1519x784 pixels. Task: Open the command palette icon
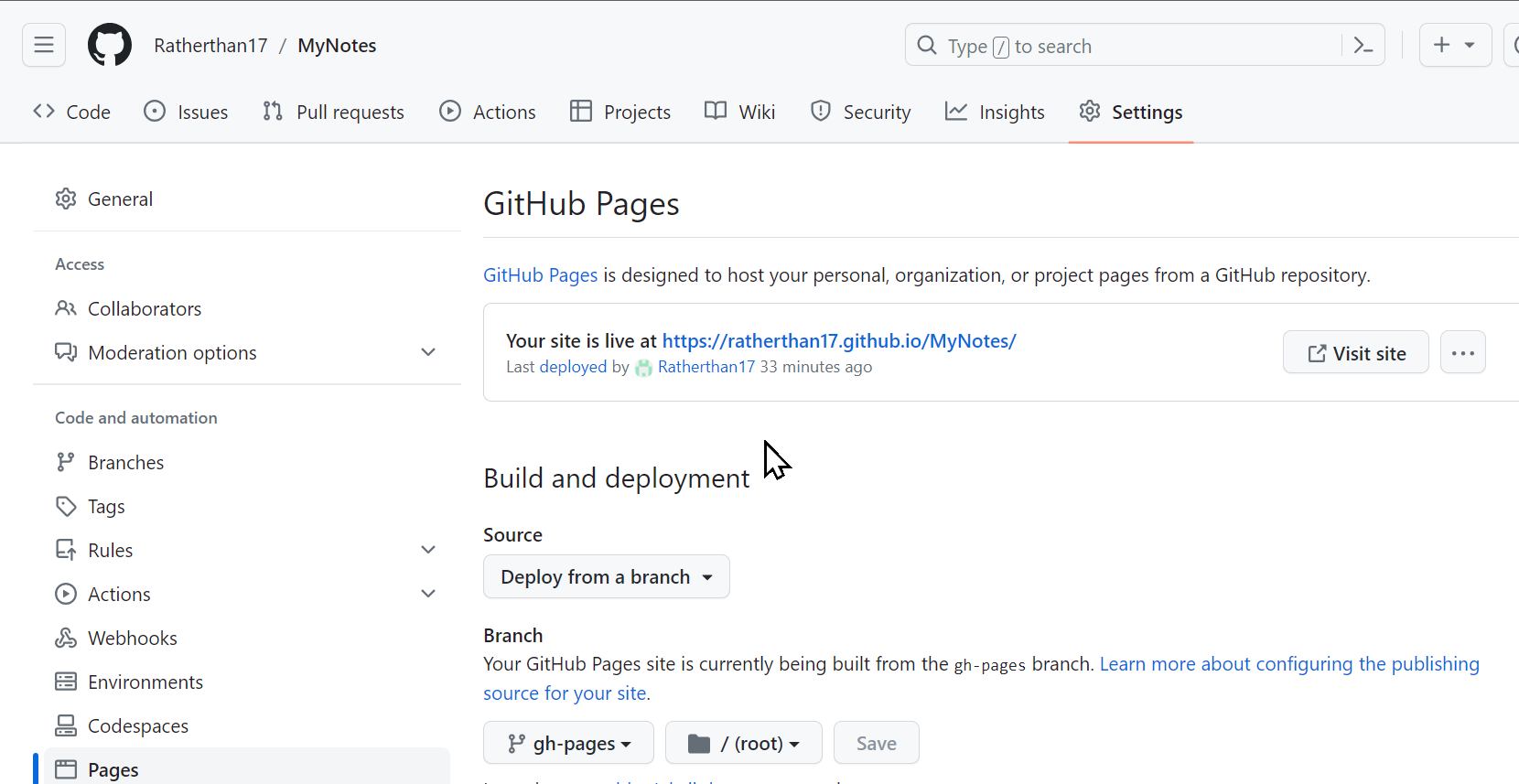1363,45
